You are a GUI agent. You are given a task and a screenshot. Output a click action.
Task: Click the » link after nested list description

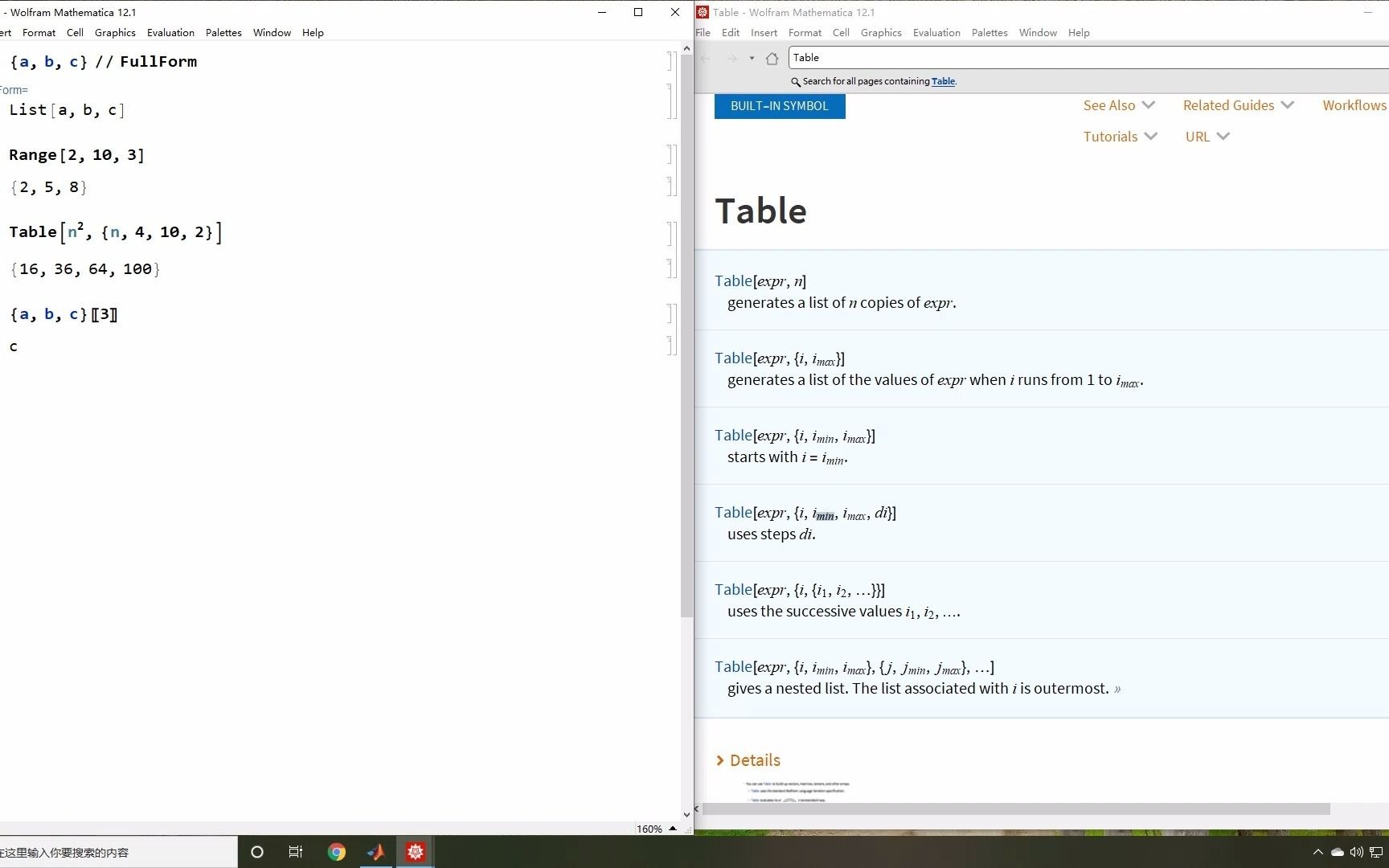point(1117,689)
